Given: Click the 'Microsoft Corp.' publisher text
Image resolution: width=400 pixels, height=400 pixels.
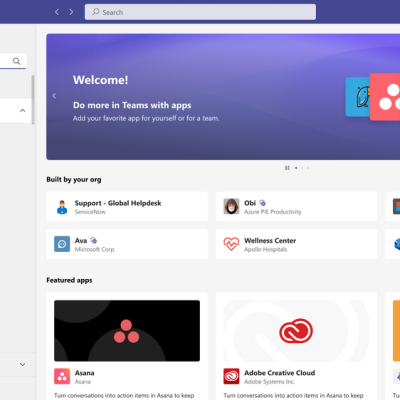Looking at the screenshot, I should coord(95,249).
